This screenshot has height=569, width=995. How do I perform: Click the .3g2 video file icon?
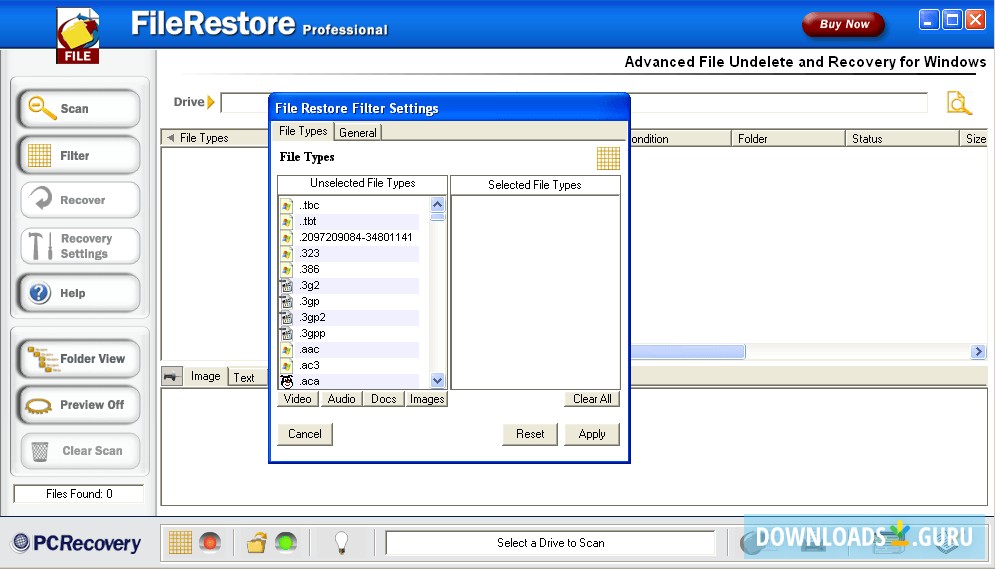(x=287, y=285)
